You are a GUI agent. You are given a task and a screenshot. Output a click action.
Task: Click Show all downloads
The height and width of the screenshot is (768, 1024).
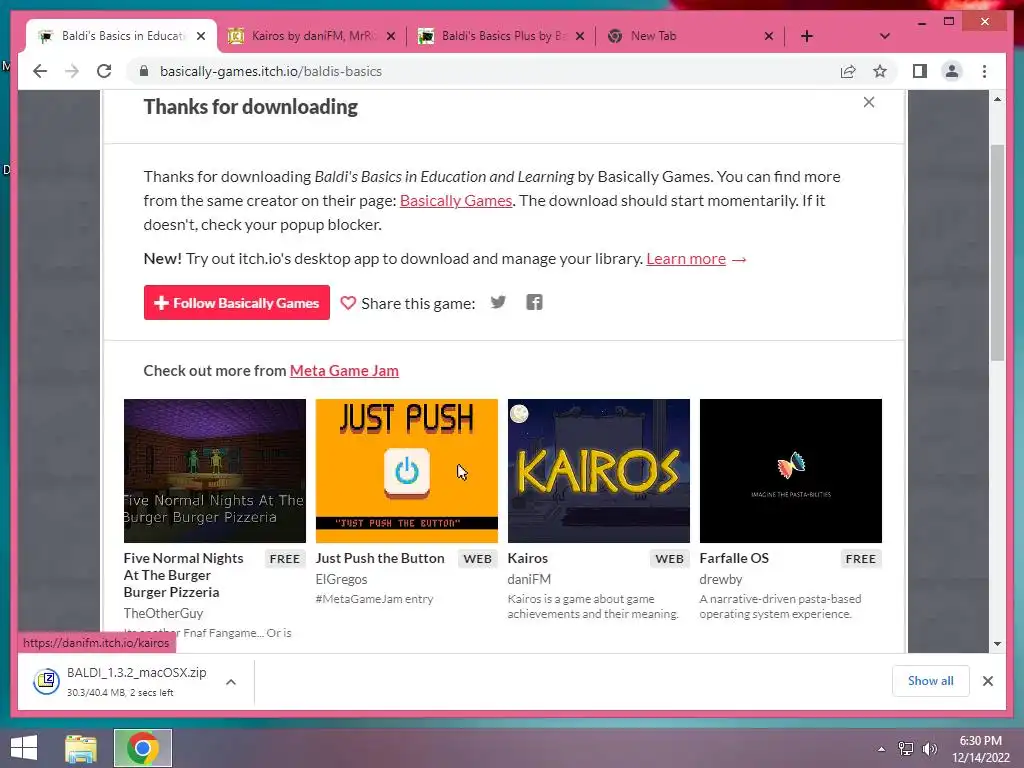tap(931, 680)
